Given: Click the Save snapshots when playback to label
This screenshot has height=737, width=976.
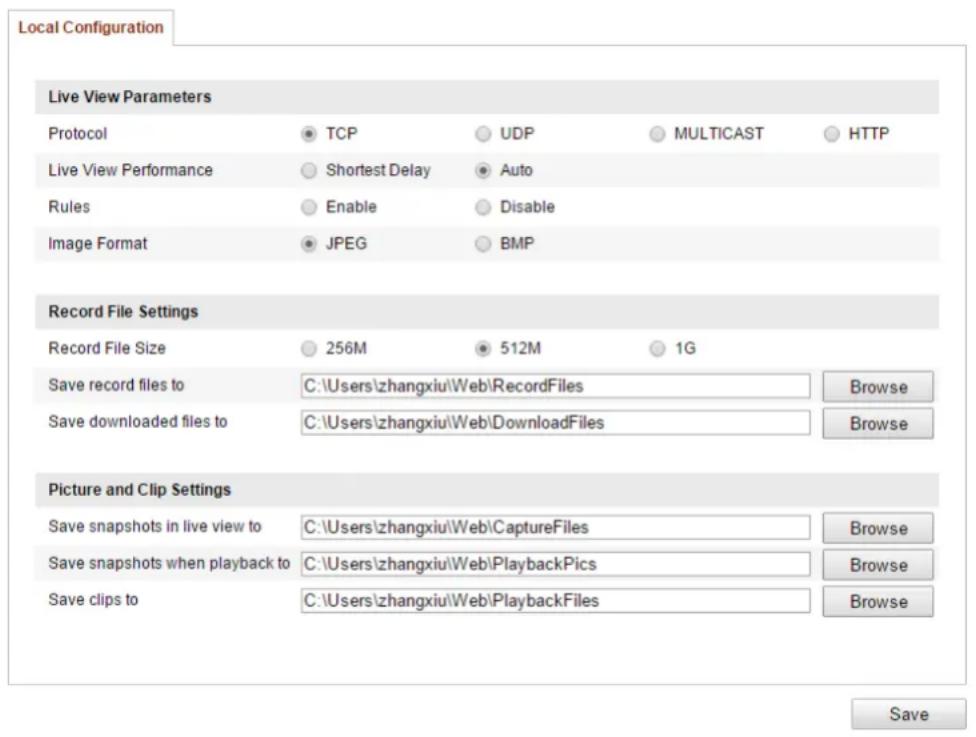Looking at the screenshot, I should (x=169, y=563).
